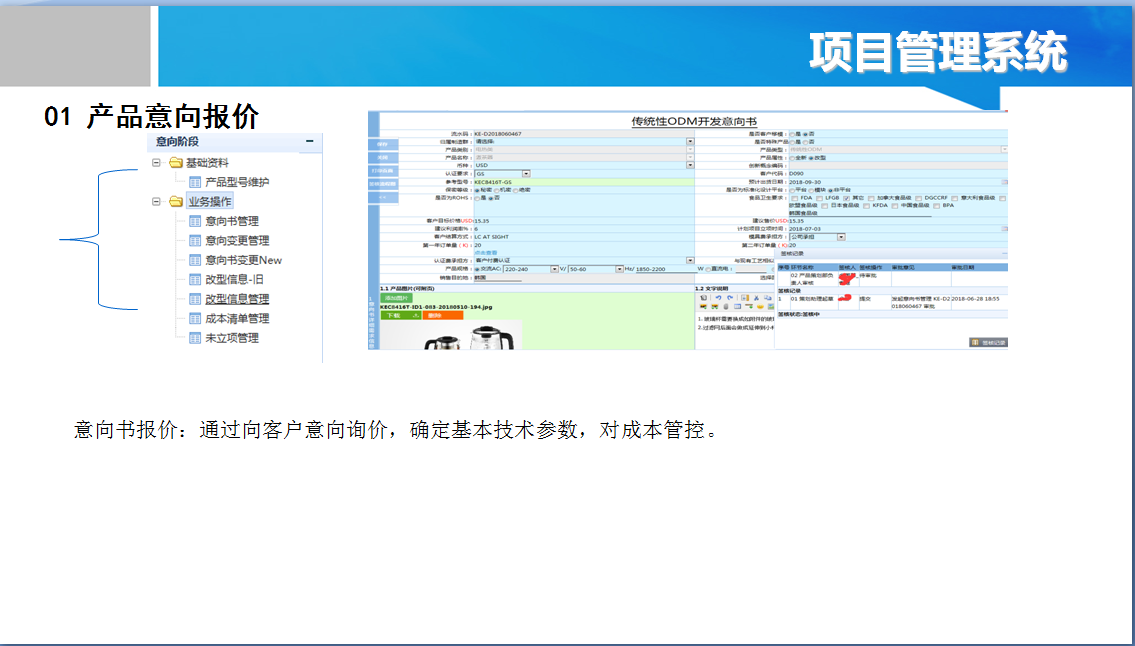Viewport: 1135px width, 646px height.
Task: Click the 销售目的地 field containing 韩国
Action: click(498, 278)
